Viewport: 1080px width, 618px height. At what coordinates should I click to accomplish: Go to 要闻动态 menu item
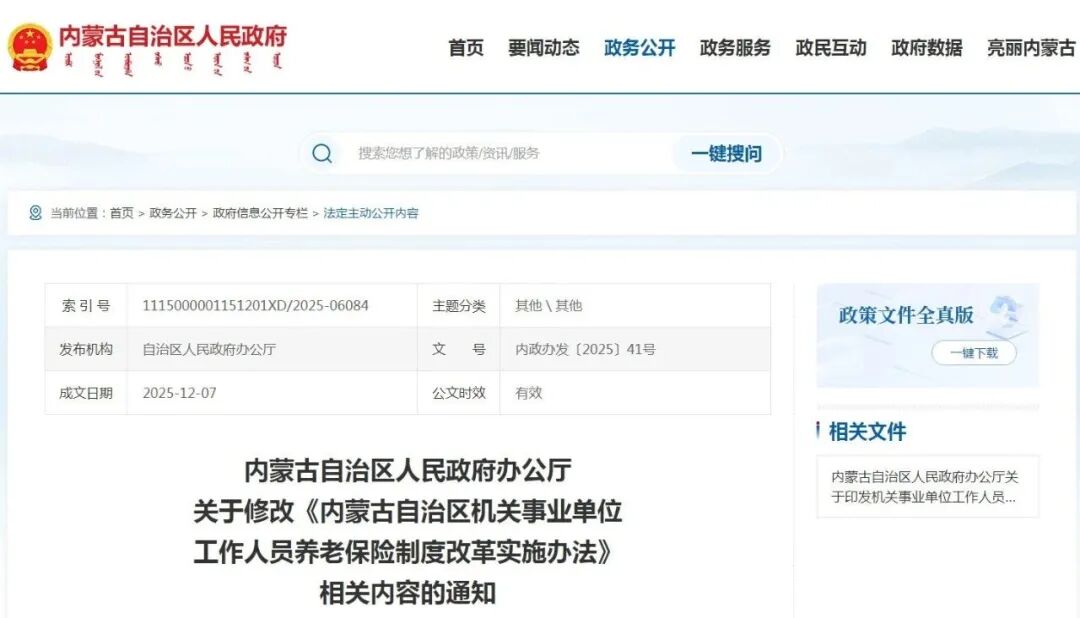(543, 47)
